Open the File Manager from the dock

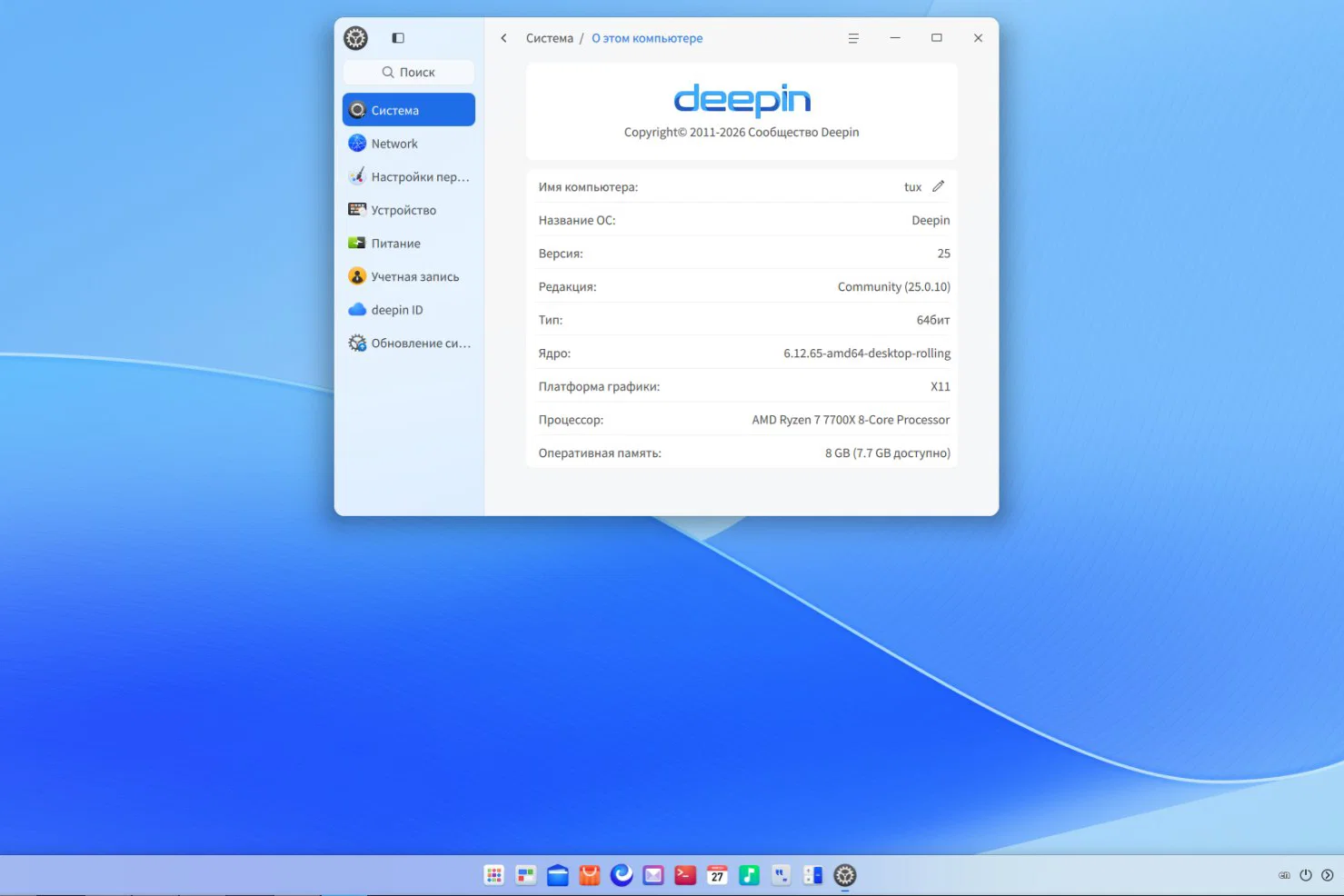pos(558,874)
